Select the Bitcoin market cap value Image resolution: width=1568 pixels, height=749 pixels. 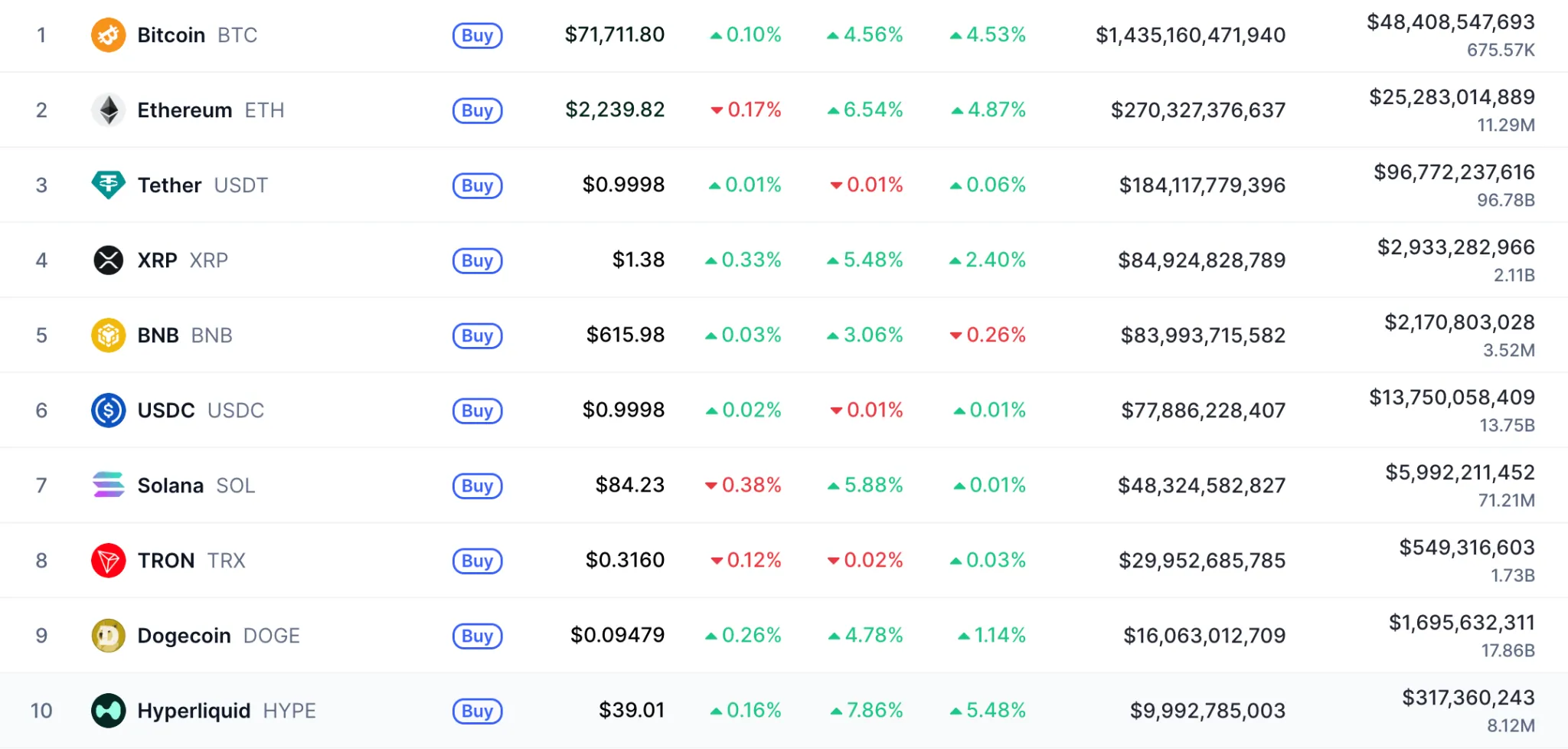pos(1190,35)
